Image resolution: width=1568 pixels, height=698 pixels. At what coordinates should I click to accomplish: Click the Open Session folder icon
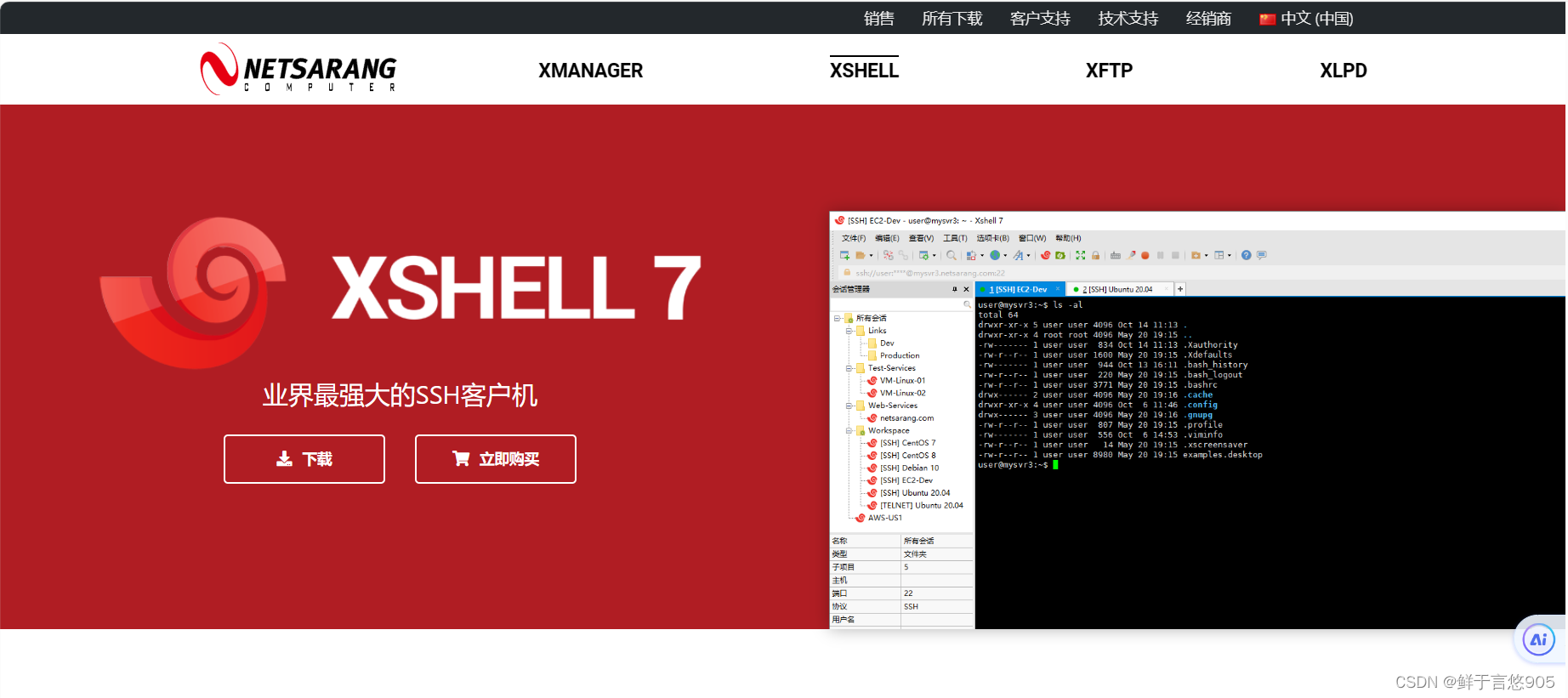point(861,255)
